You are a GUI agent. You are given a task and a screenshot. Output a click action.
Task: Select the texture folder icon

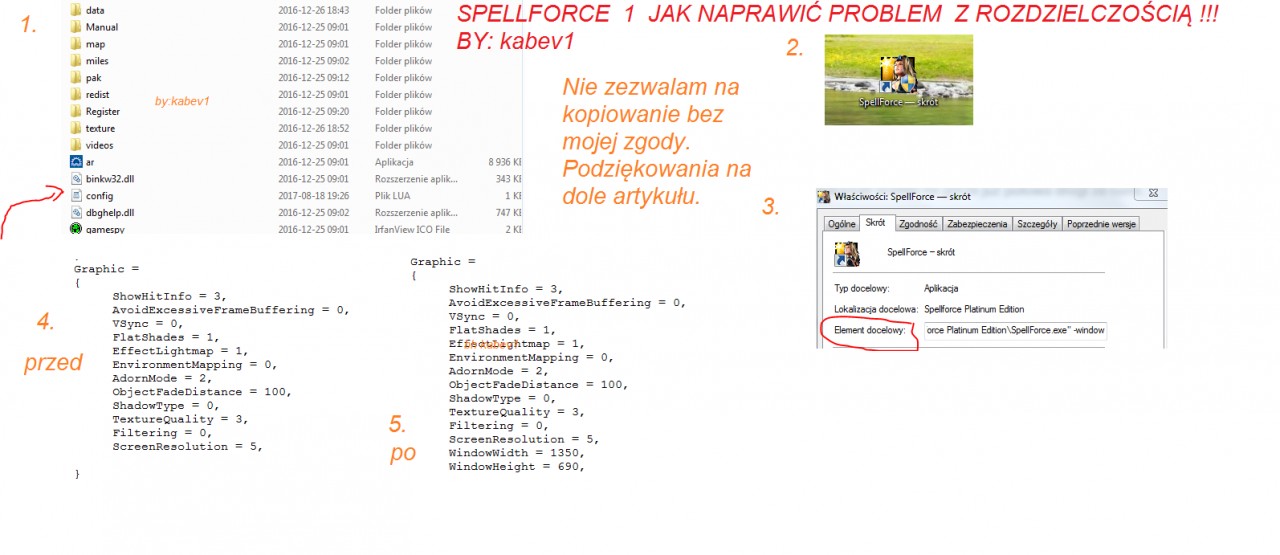[76, 128]
